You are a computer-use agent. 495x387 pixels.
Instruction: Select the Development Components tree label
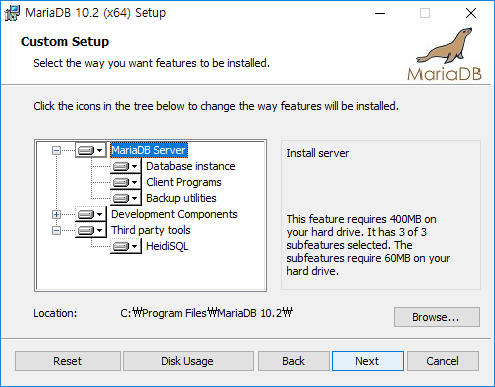tap(174, 214)
